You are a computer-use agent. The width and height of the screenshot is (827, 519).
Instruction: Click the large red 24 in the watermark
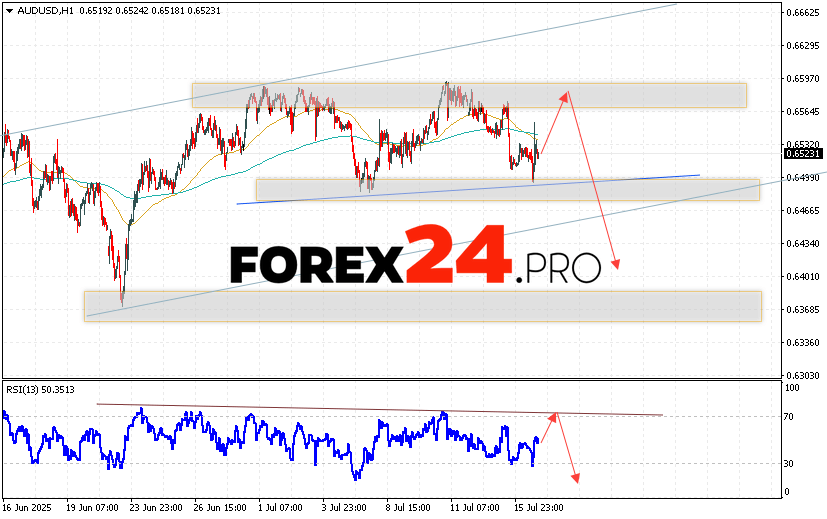click(x=458, y=255)
